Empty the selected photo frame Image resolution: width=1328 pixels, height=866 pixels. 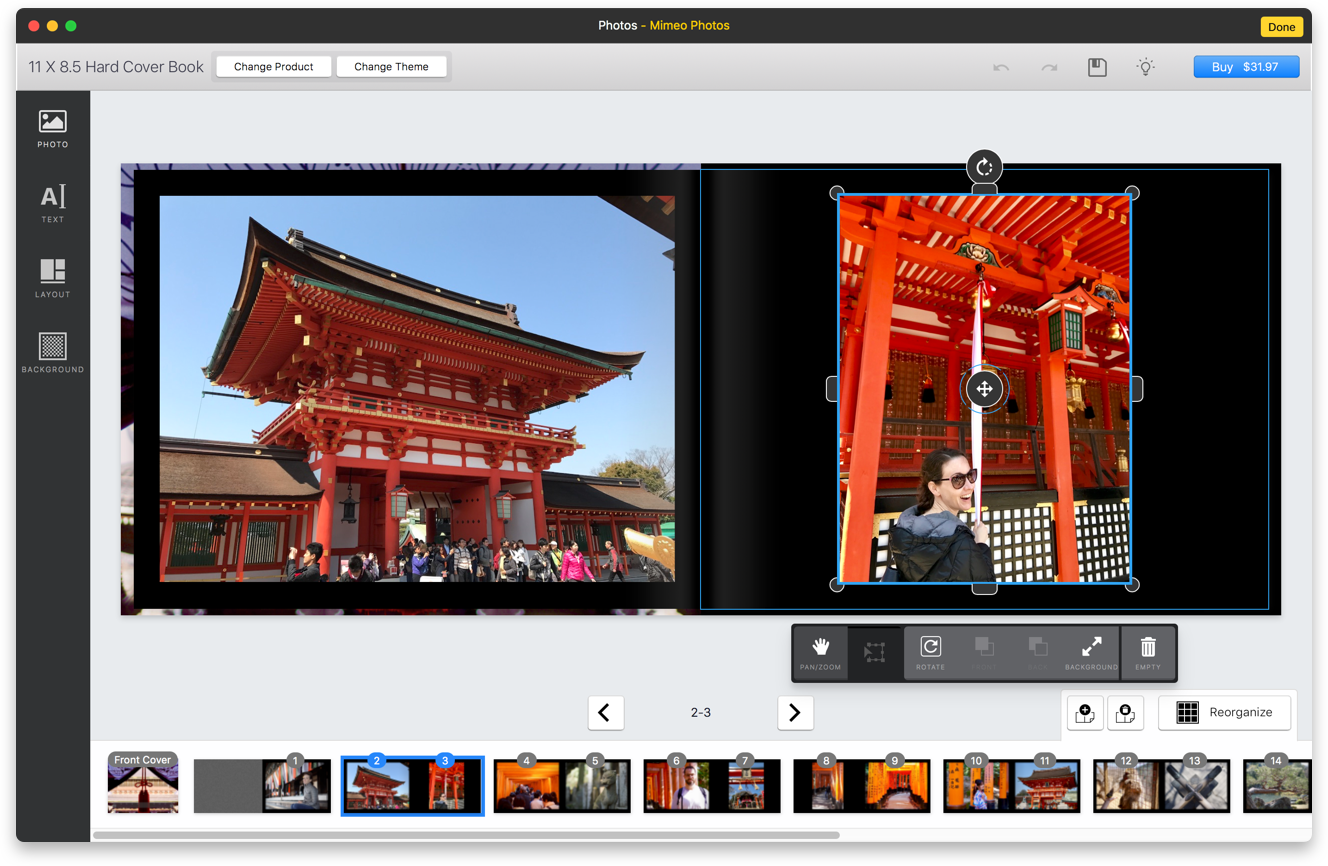click(x=1148, y=653)
